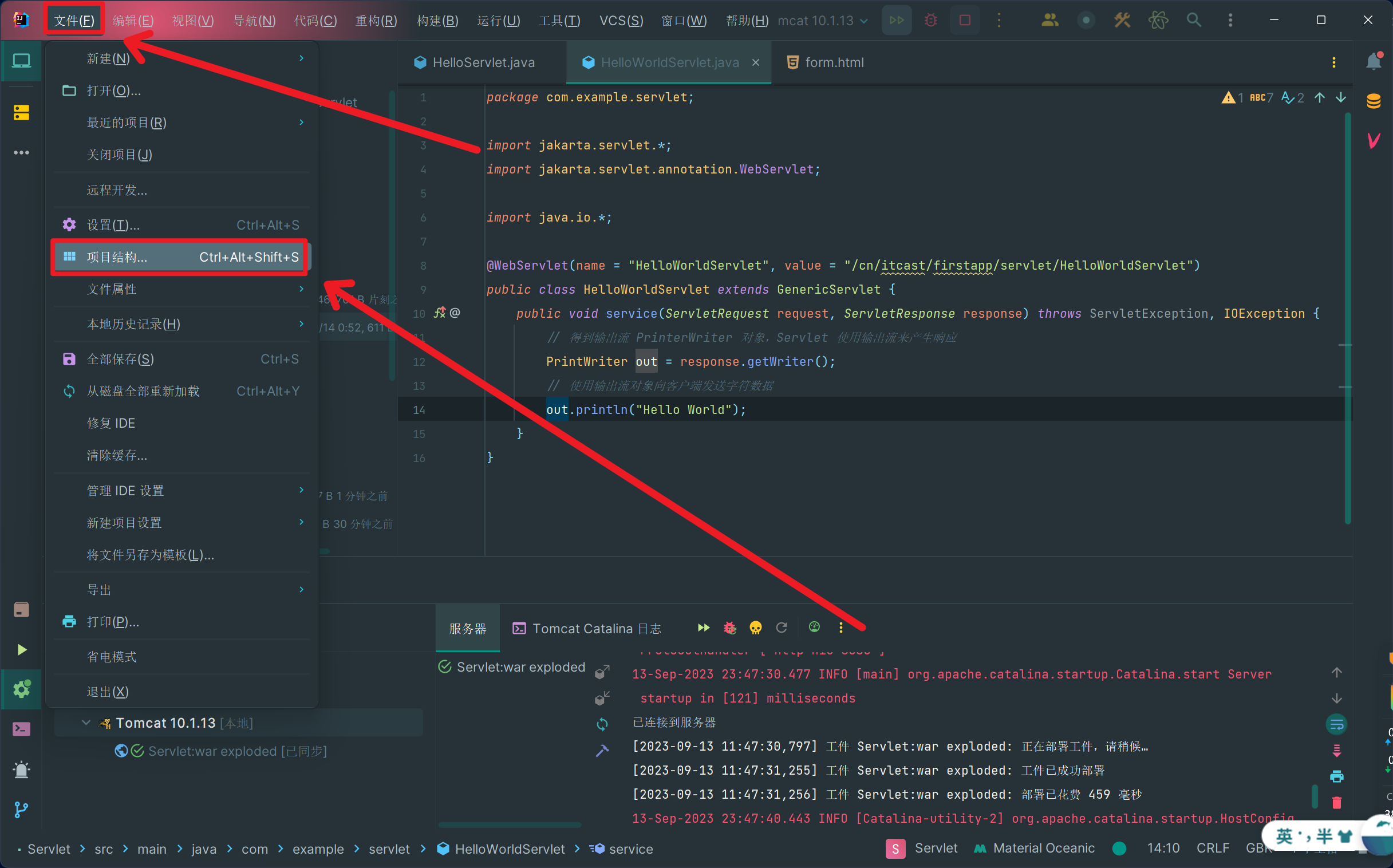Toggle the Code With Me people icon
This screenshot has width=1393, height=868.
pos(1049,20)
